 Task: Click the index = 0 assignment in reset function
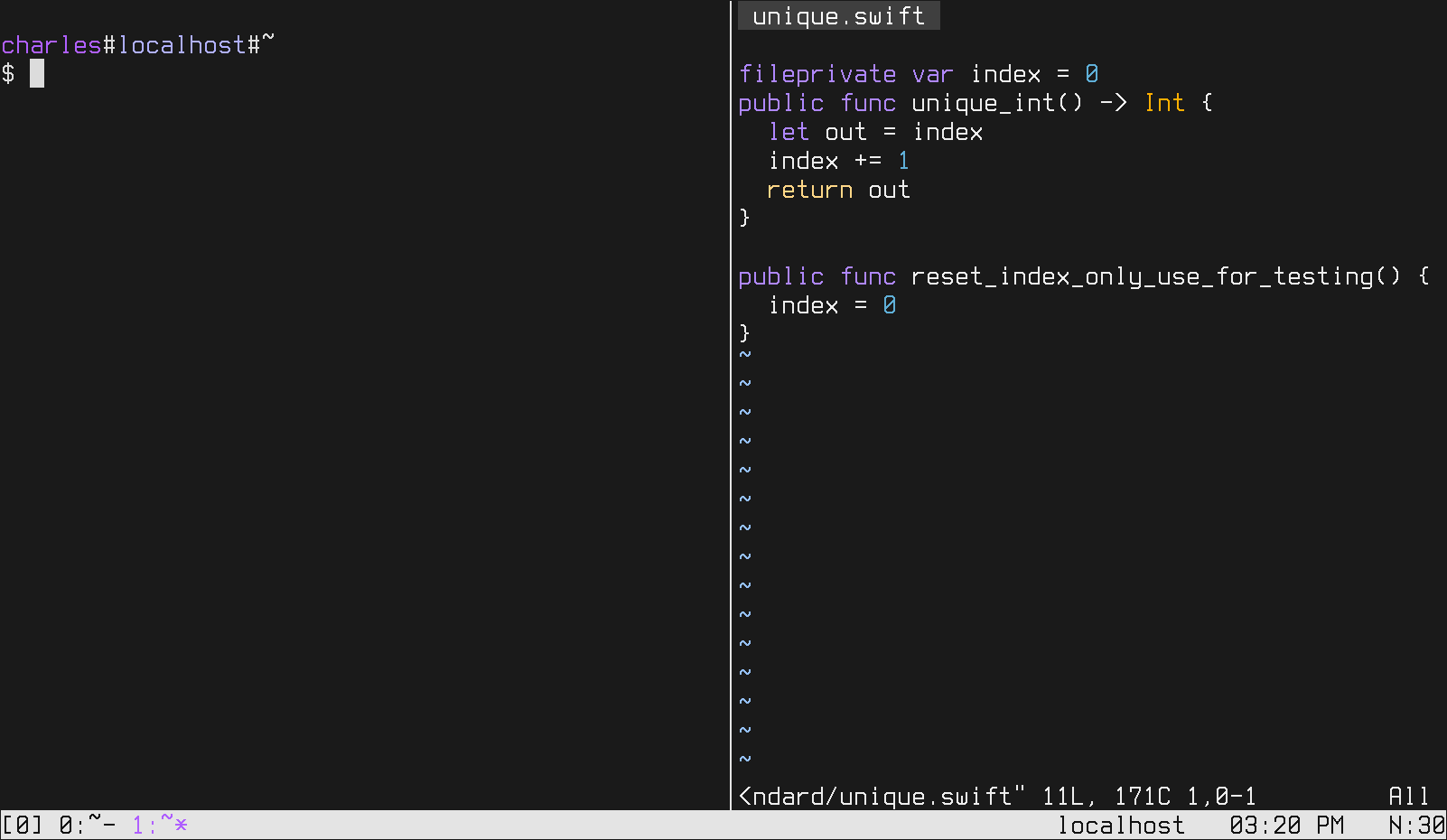pyautogui.click(x=831, y=305)
